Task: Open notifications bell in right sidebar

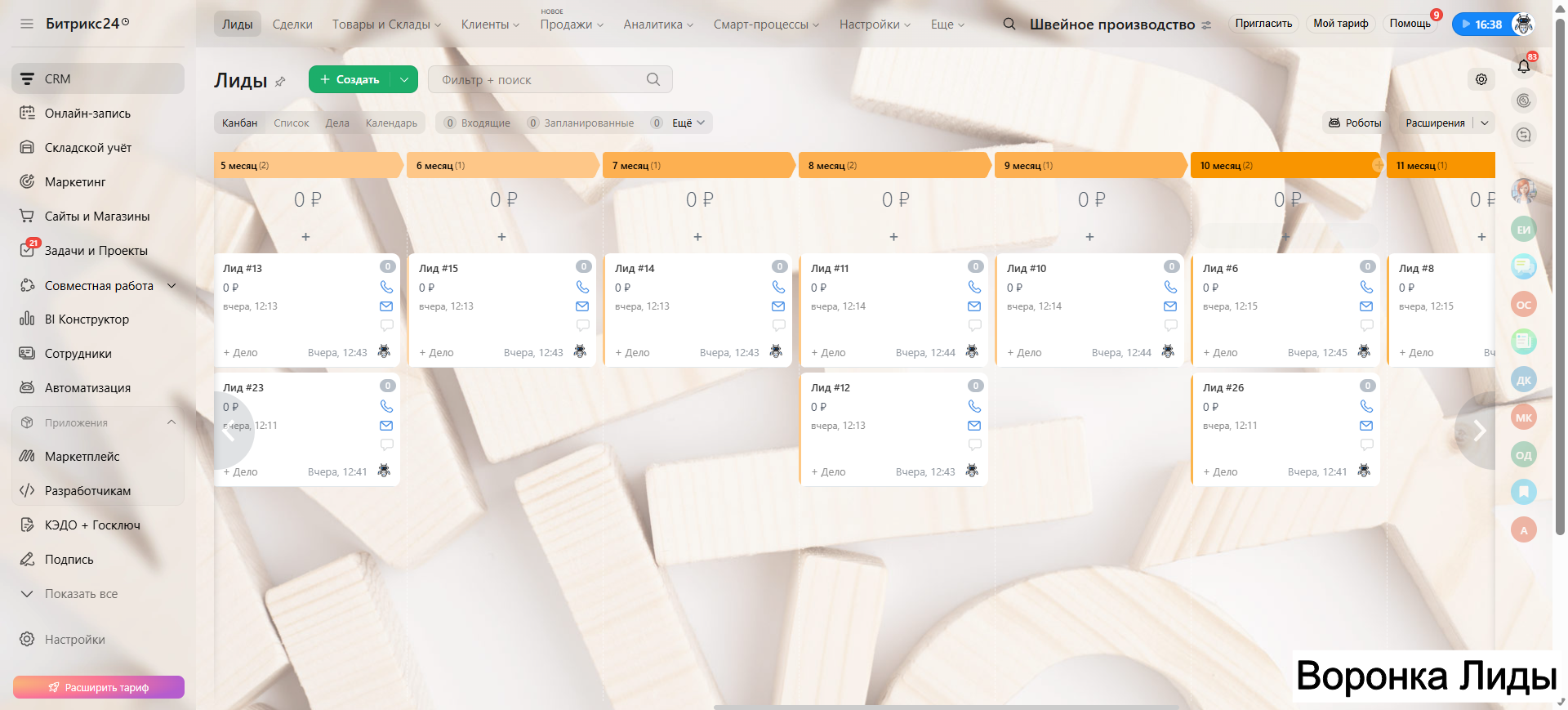Action: point(1524,66)
